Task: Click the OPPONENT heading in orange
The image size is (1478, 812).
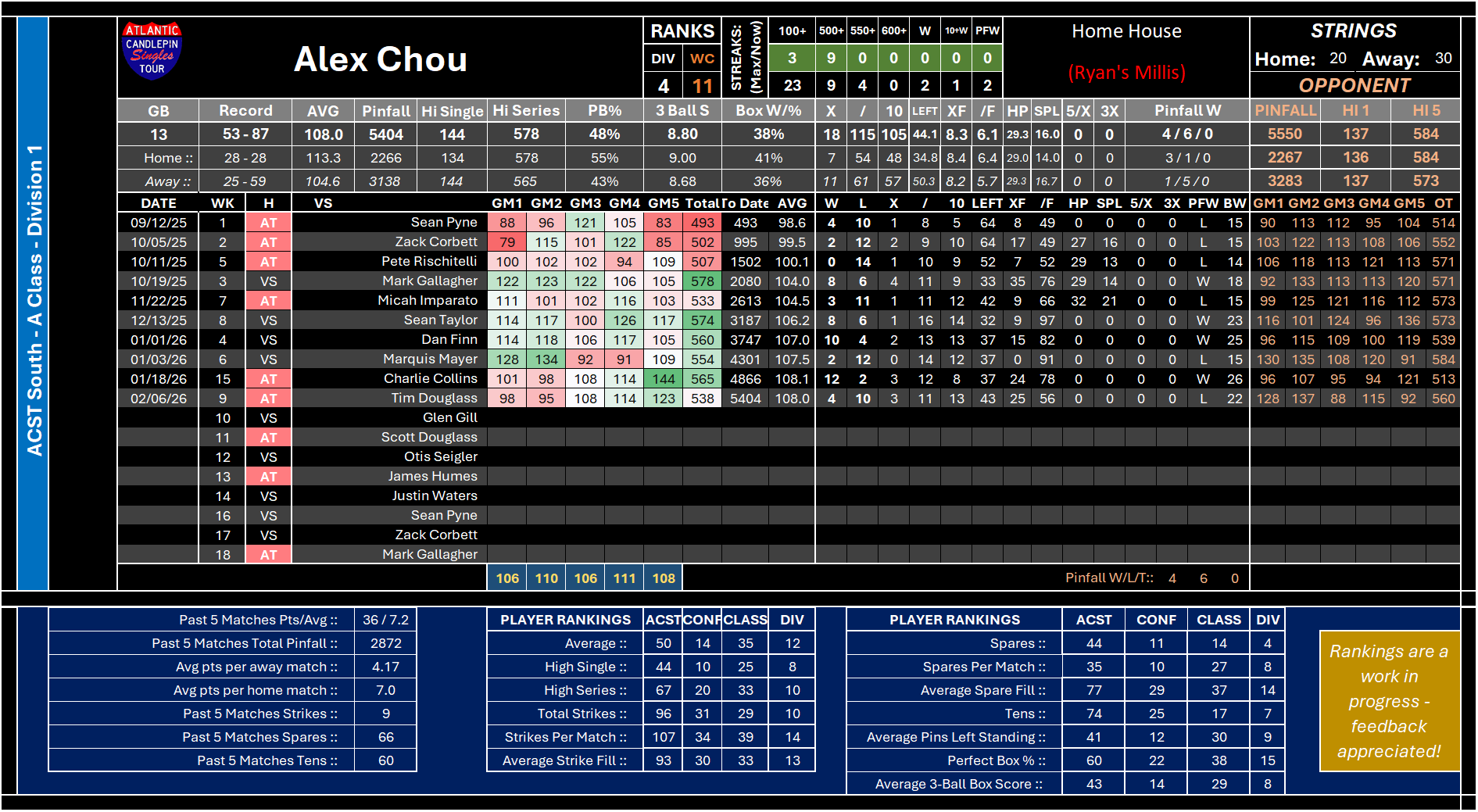Action: tap(1354, 85)
